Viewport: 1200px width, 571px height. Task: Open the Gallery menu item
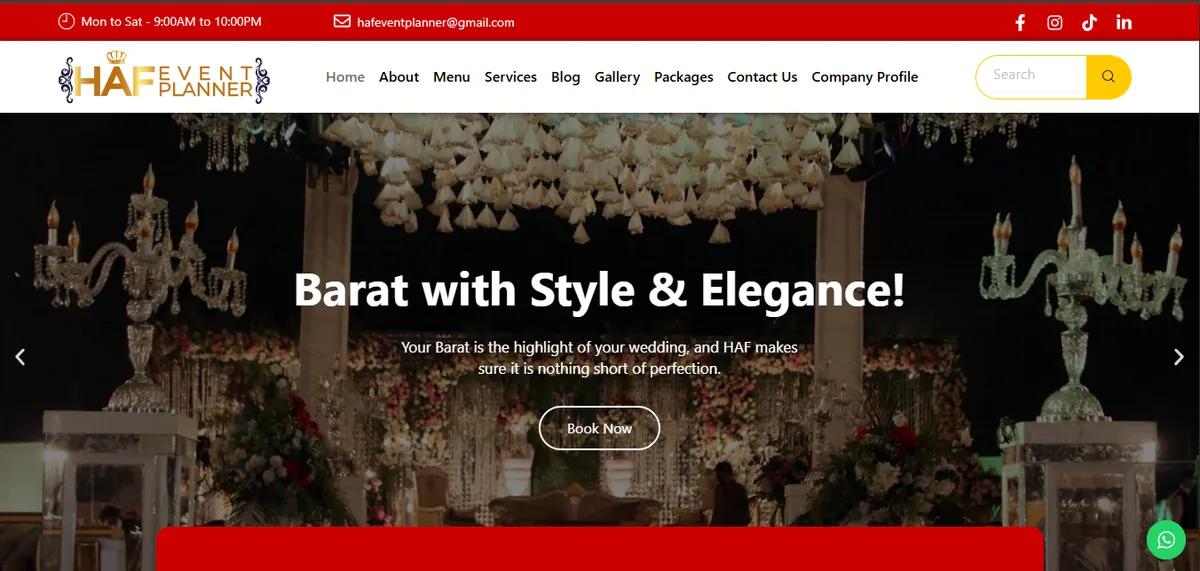tap(617, 77)
